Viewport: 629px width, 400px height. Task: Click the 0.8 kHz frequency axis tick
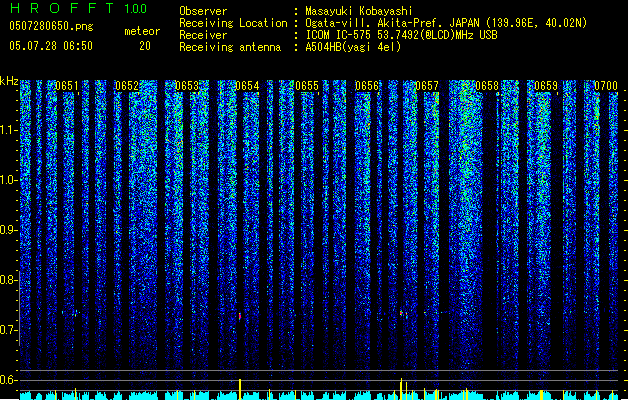pyautogui.click(x=9, y=280)
